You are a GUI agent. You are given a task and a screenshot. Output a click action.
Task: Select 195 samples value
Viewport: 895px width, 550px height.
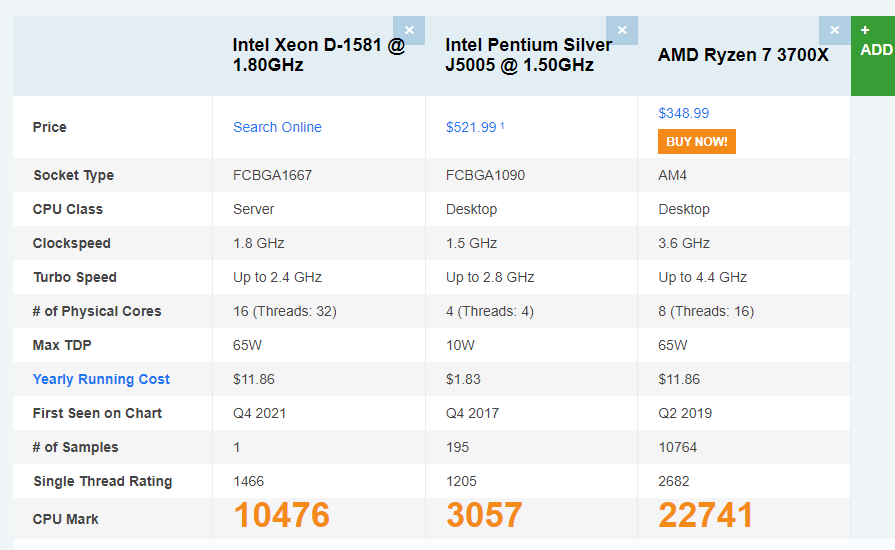(x=457, y=447)
